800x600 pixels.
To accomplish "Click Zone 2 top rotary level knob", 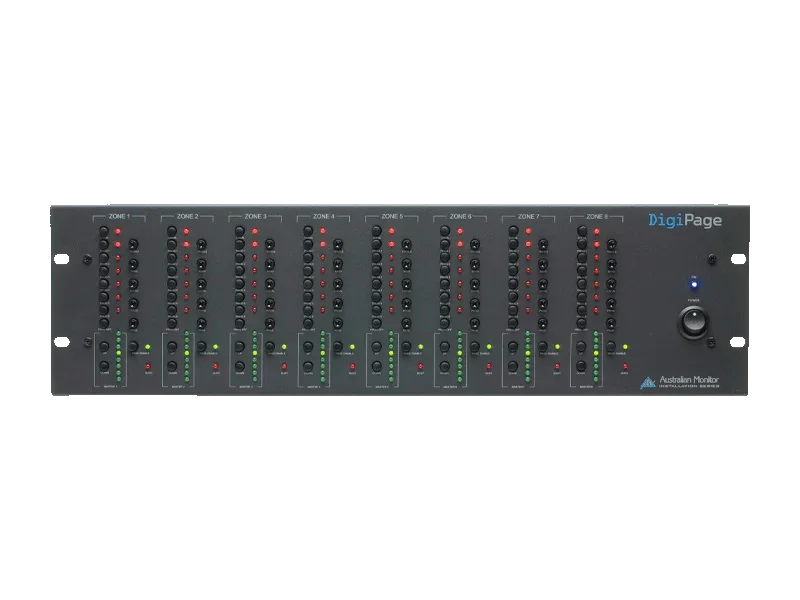I will pyautogui.click(x=203, y=243).
